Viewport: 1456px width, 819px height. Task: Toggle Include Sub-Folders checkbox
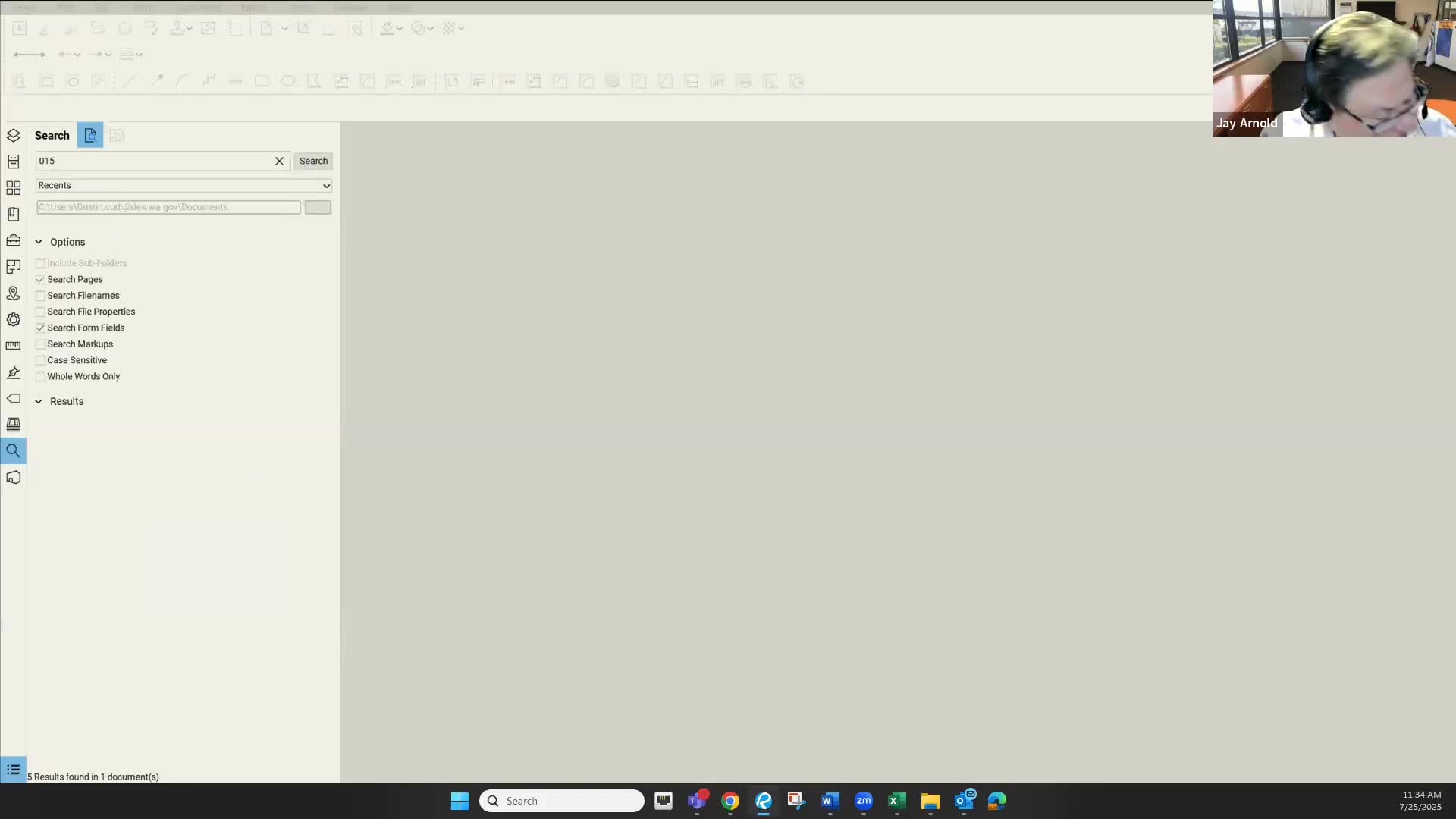[x=41, y=263]
